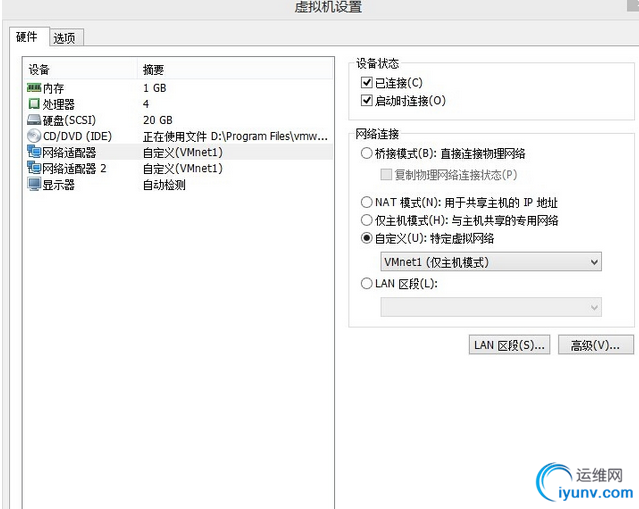Open the LAN 区段 segment dropdown

(491, 307)
